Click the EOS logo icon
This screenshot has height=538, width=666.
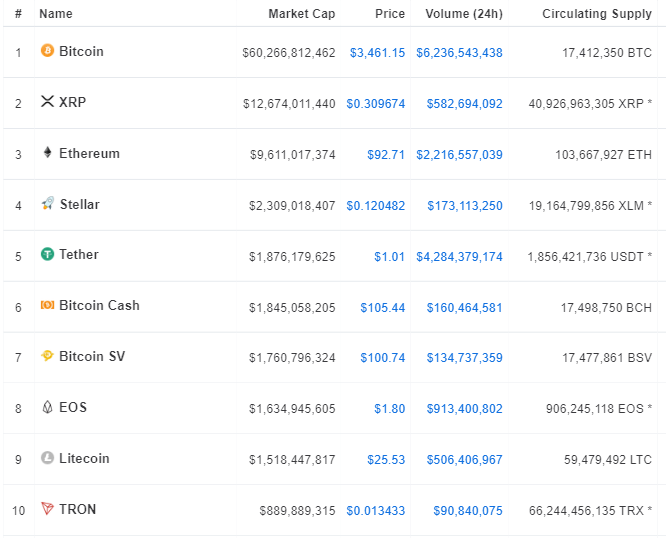(x=47, y=408)
